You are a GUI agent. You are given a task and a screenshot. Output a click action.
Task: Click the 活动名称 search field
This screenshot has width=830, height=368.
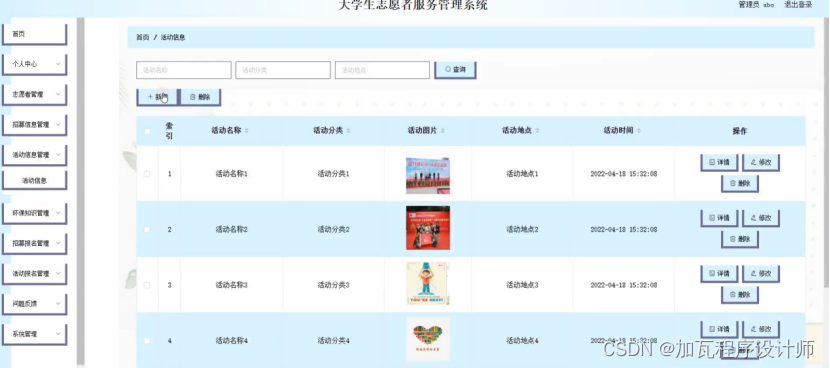click(x=184, y=70)
